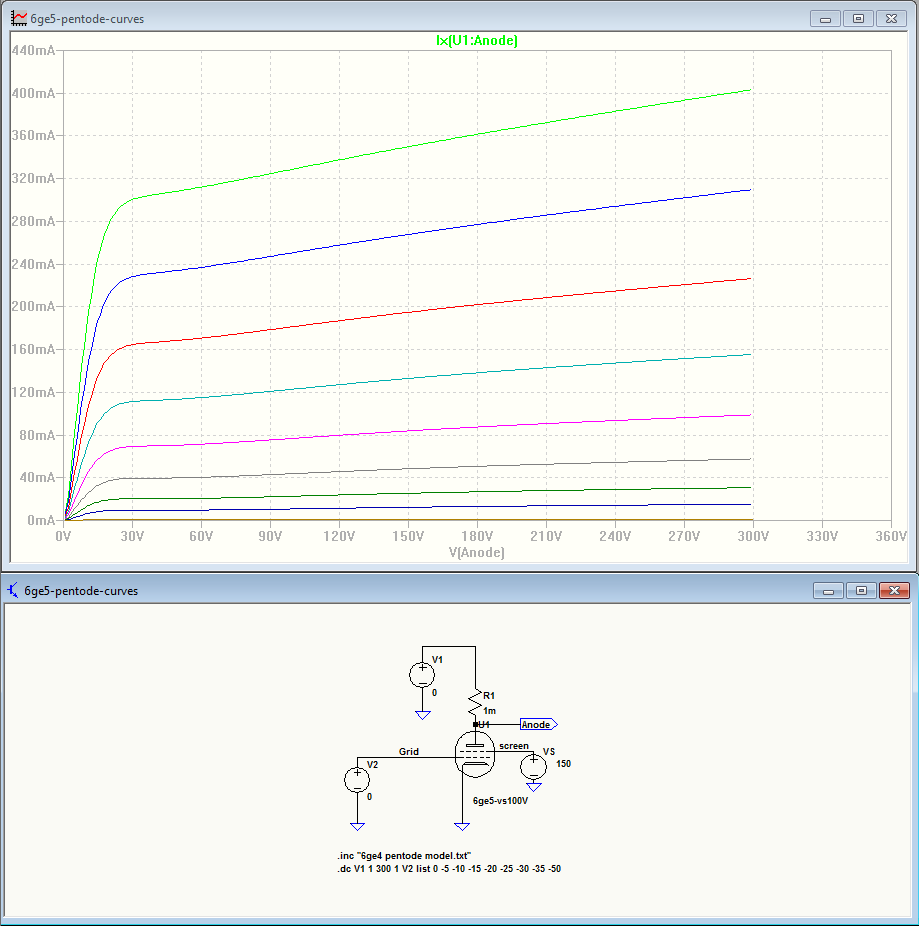Click the V(Anode) horizontal axis label
This screenshot has width=919, height=926.
[x=477, y=552]
